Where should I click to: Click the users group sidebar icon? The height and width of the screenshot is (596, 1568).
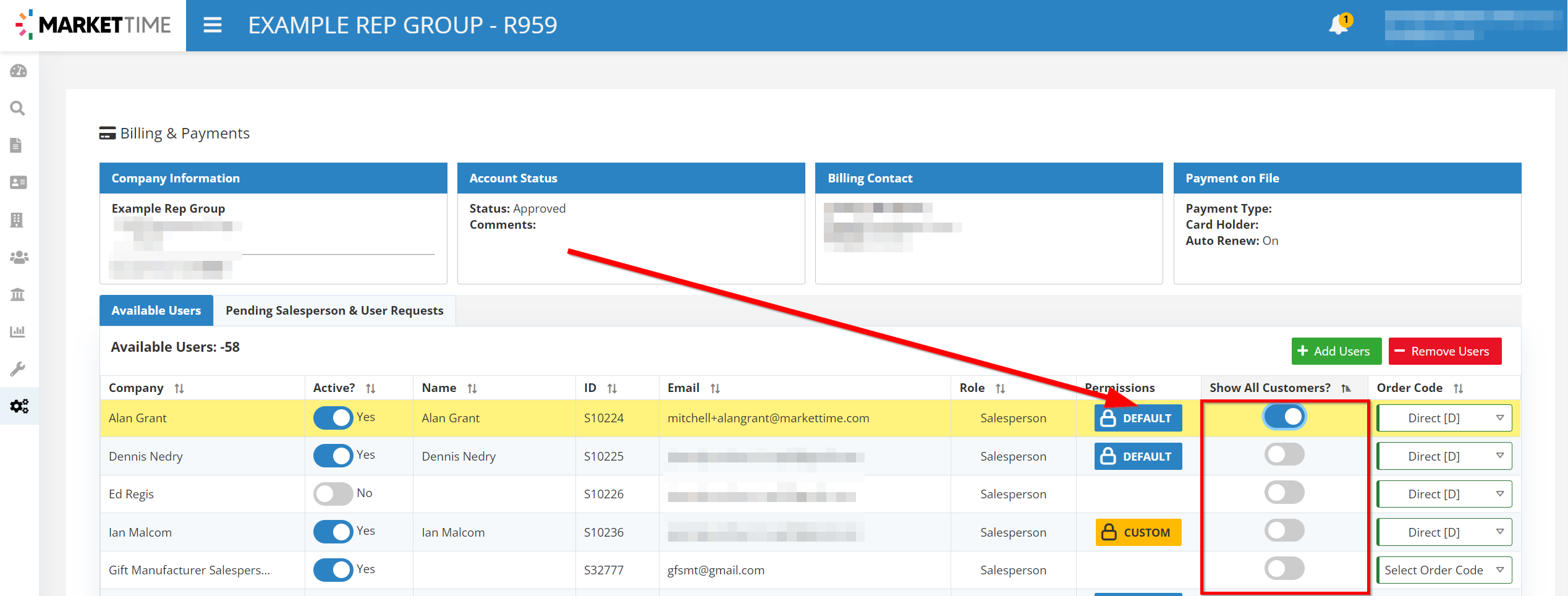(19, 257)
